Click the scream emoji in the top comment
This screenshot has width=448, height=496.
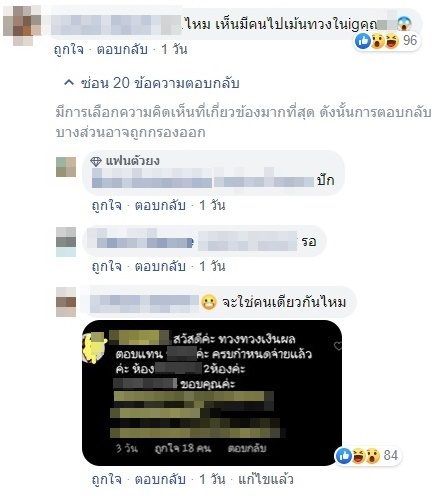coord(404,24)
